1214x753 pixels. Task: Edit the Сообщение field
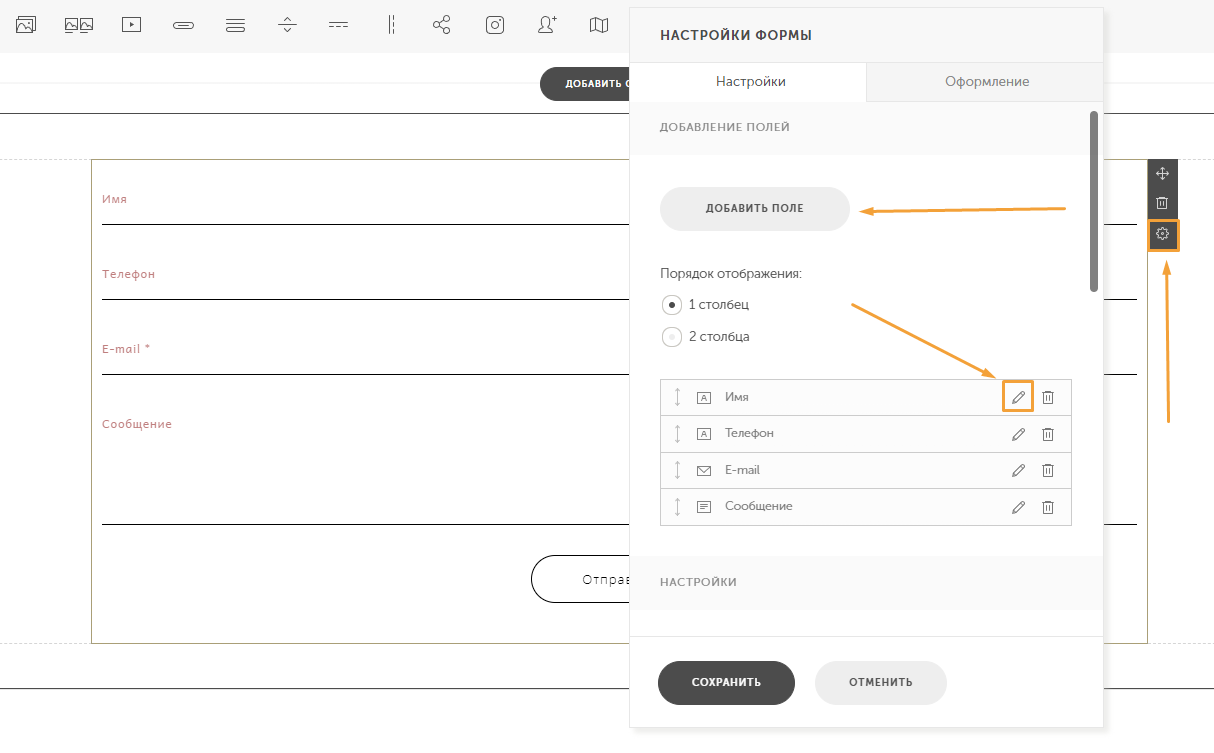pos(1018,507)
